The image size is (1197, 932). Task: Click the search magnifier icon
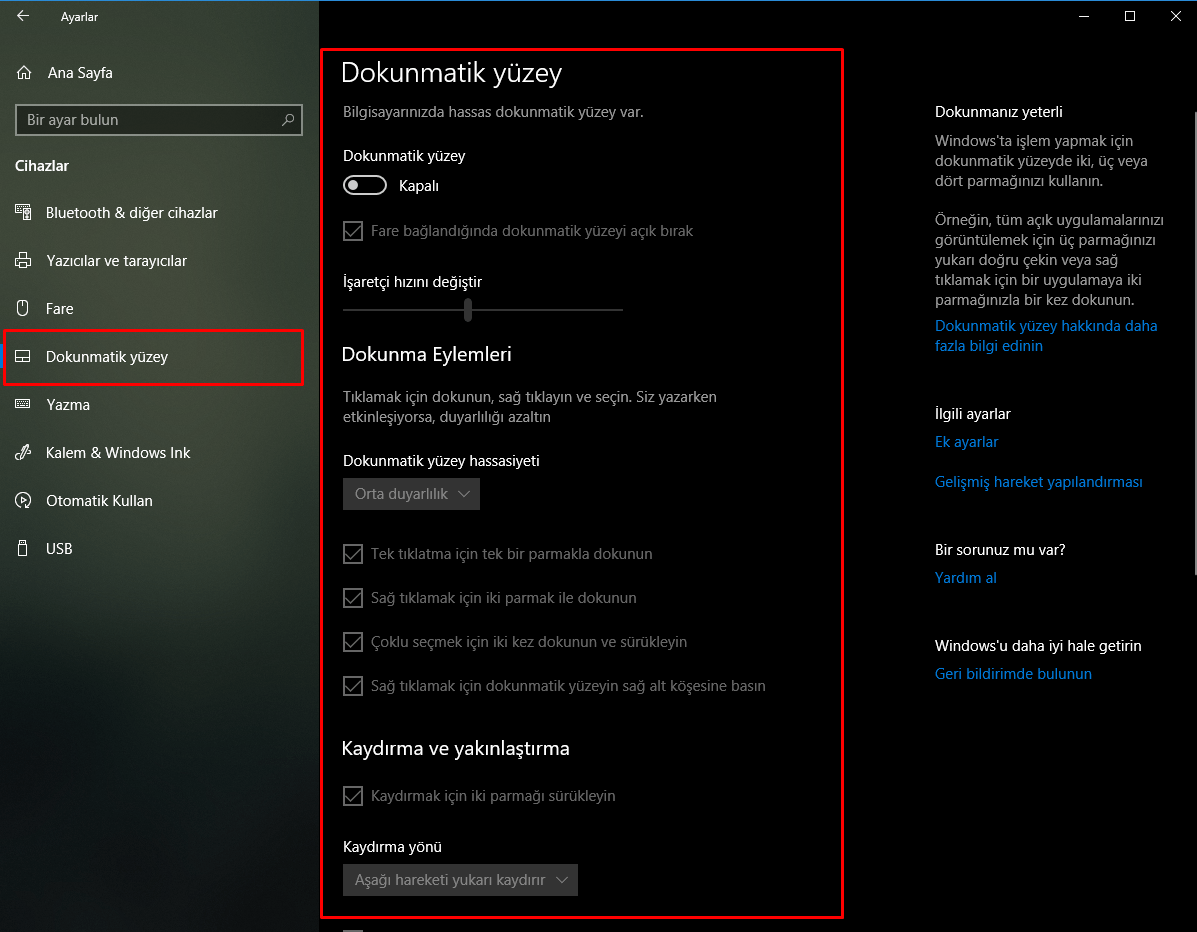coord(288,120)
